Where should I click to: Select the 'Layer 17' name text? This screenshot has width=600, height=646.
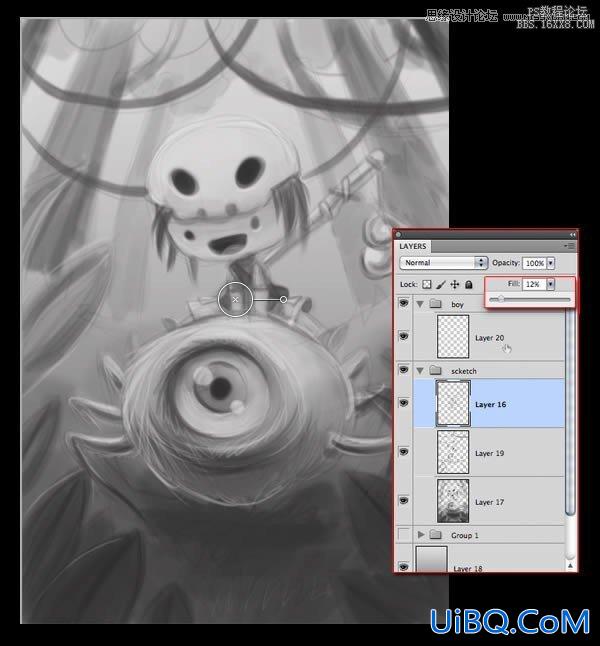click(x=490, y=502)
